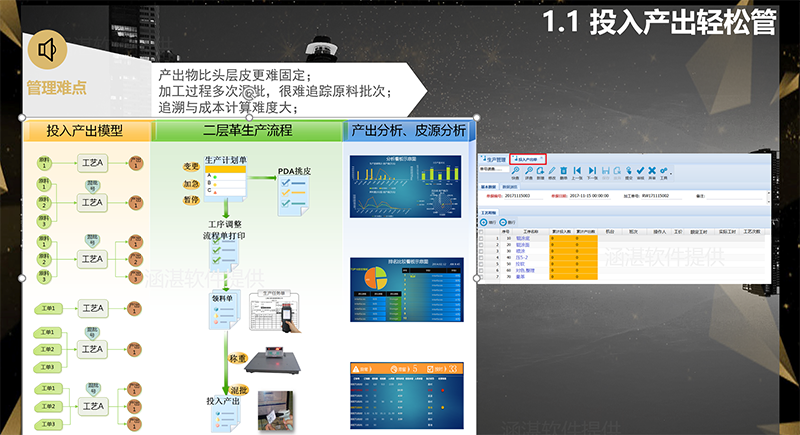Click the 上一张 previous record icon

(x=578, y=172)
